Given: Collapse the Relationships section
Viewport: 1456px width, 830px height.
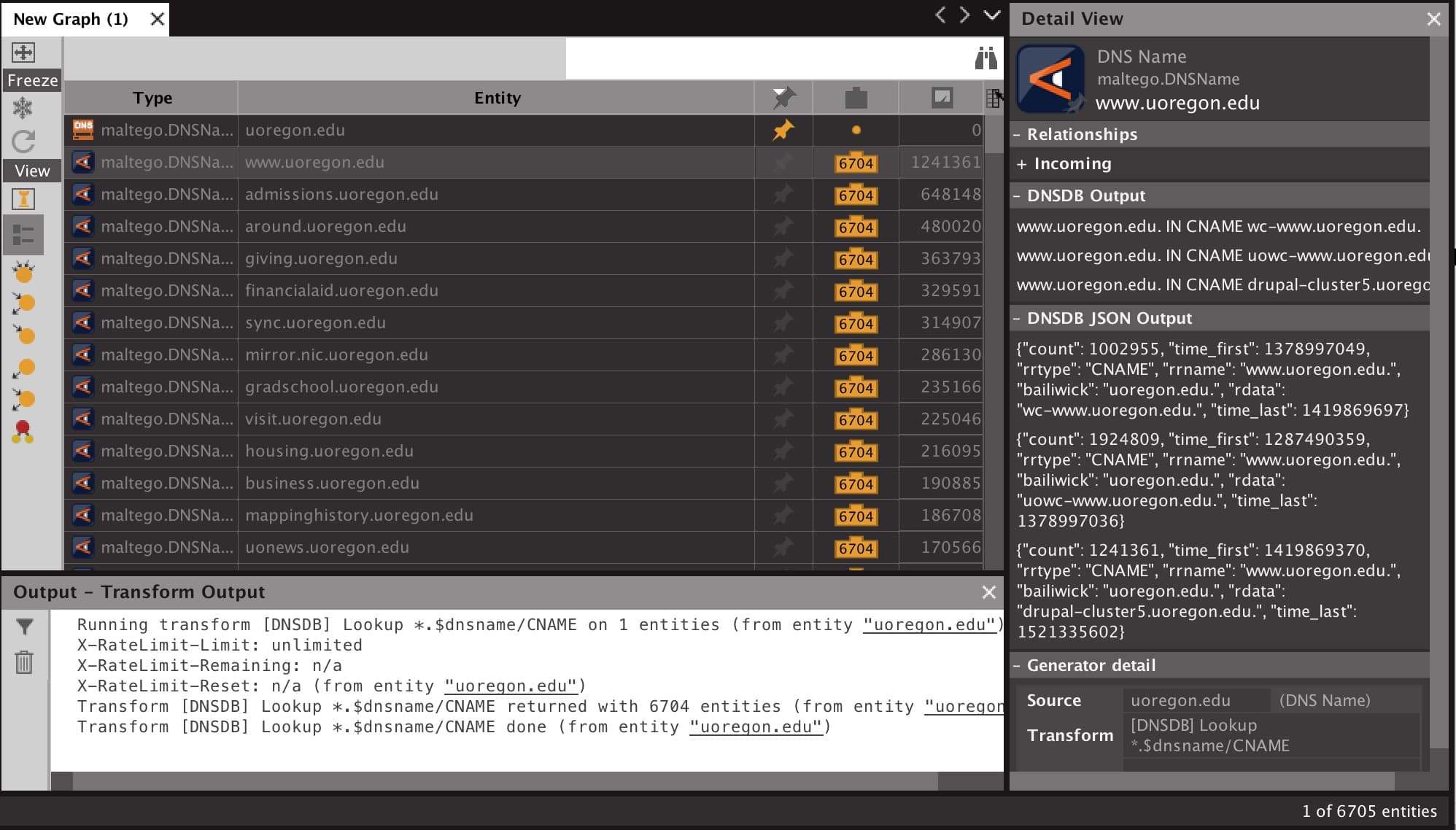Looking at the screenshot, I should [1017, 135].
